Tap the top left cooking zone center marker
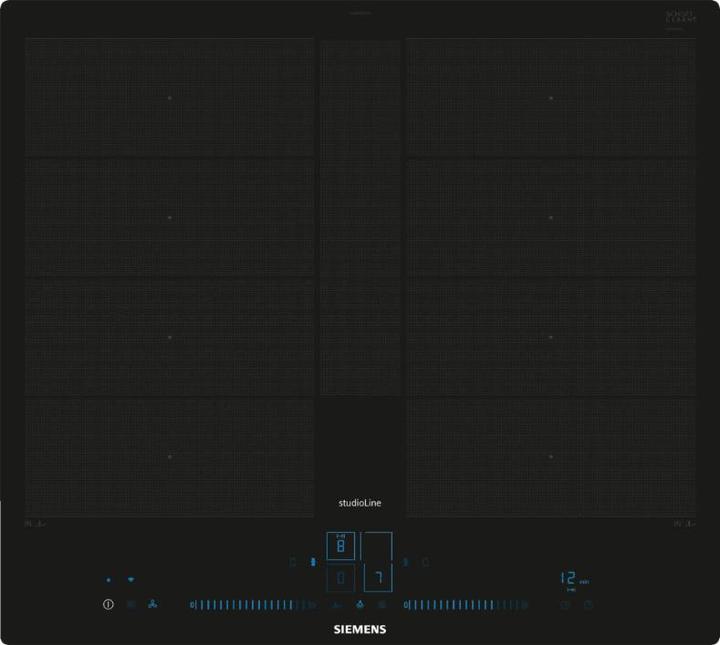Screen dimensions: 720x645 pos(170,98)
